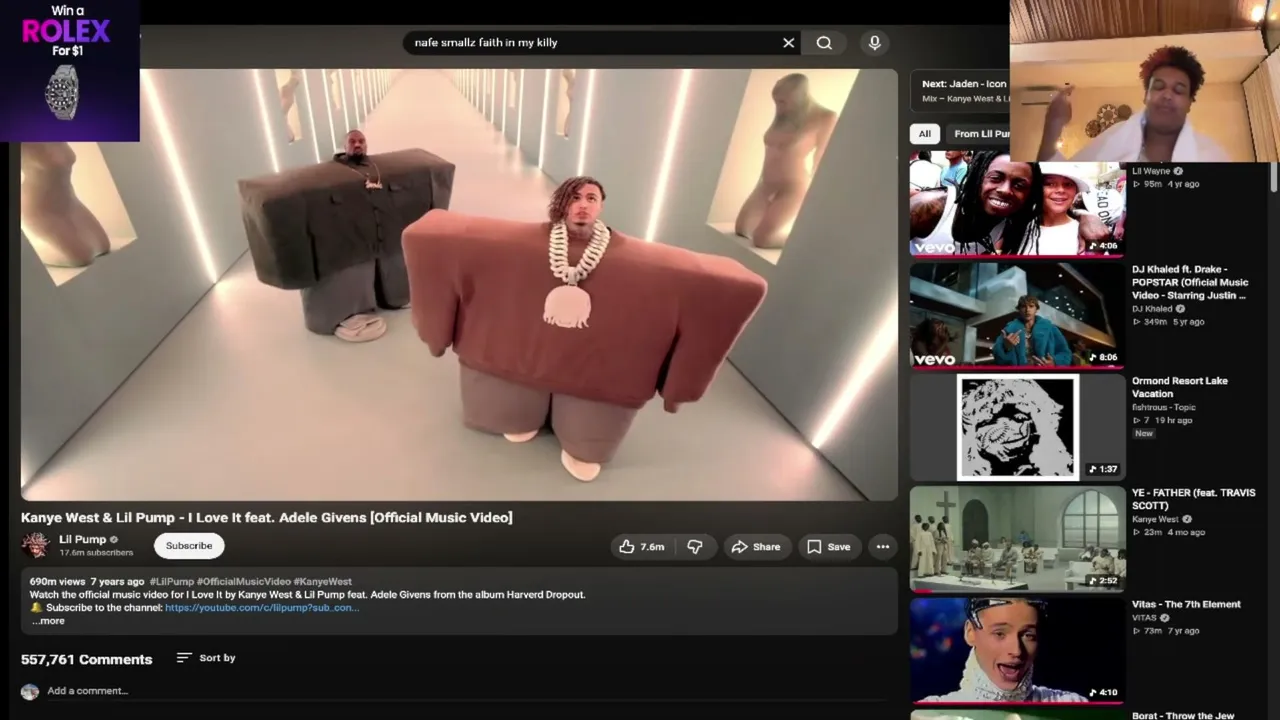Open the Lil Pump channel name link
Screen dimensions: 1280x720
pos(82,540)
